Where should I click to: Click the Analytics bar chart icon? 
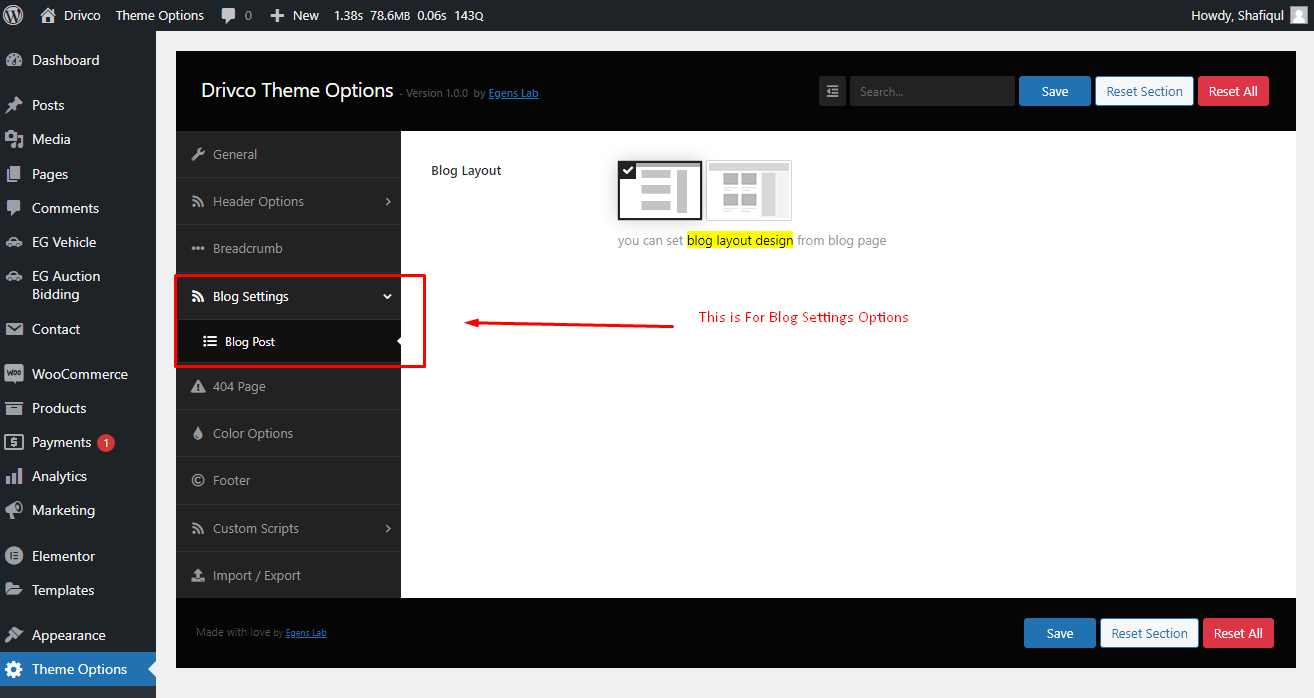[x=14, y=476]
